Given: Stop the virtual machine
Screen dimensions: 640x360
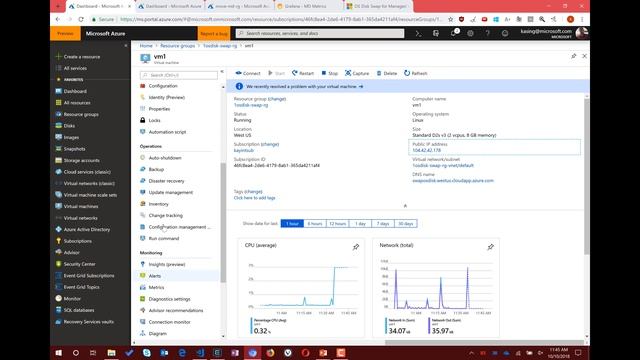Looking at the screenshot, I should pyautogui.click(x=329, y=73).
